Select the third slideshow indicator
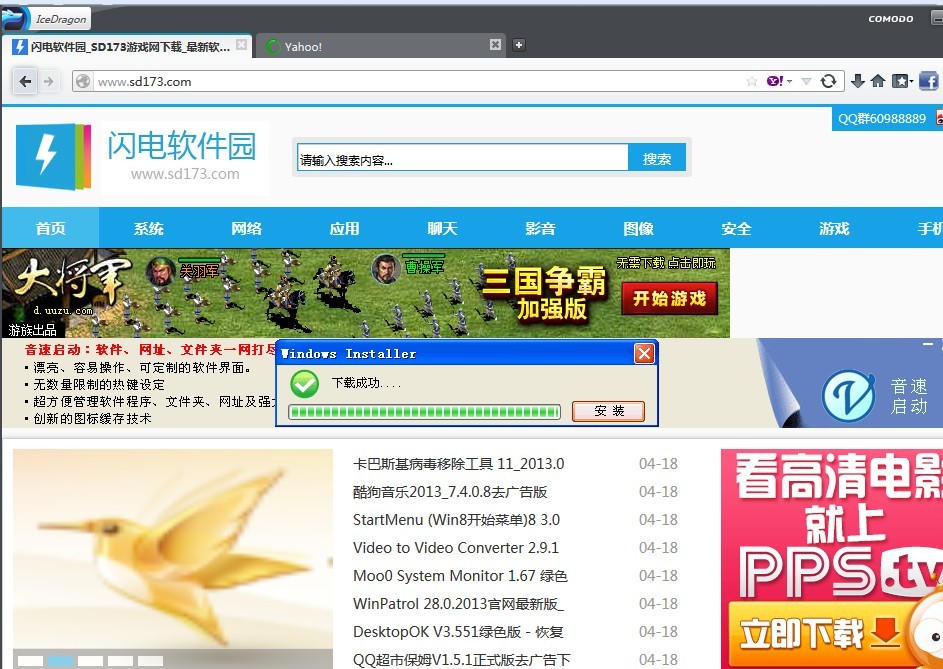Screen dimensions: 943x669 (90, 661)
